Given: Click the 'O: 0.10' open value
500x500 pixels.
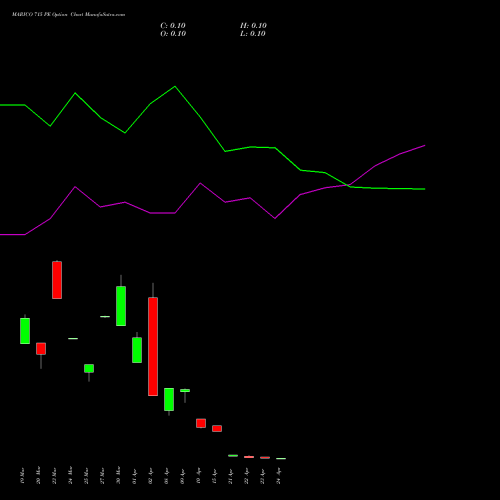Looking at the screenshot, I should pyautogui.click(x=173, y=34).
